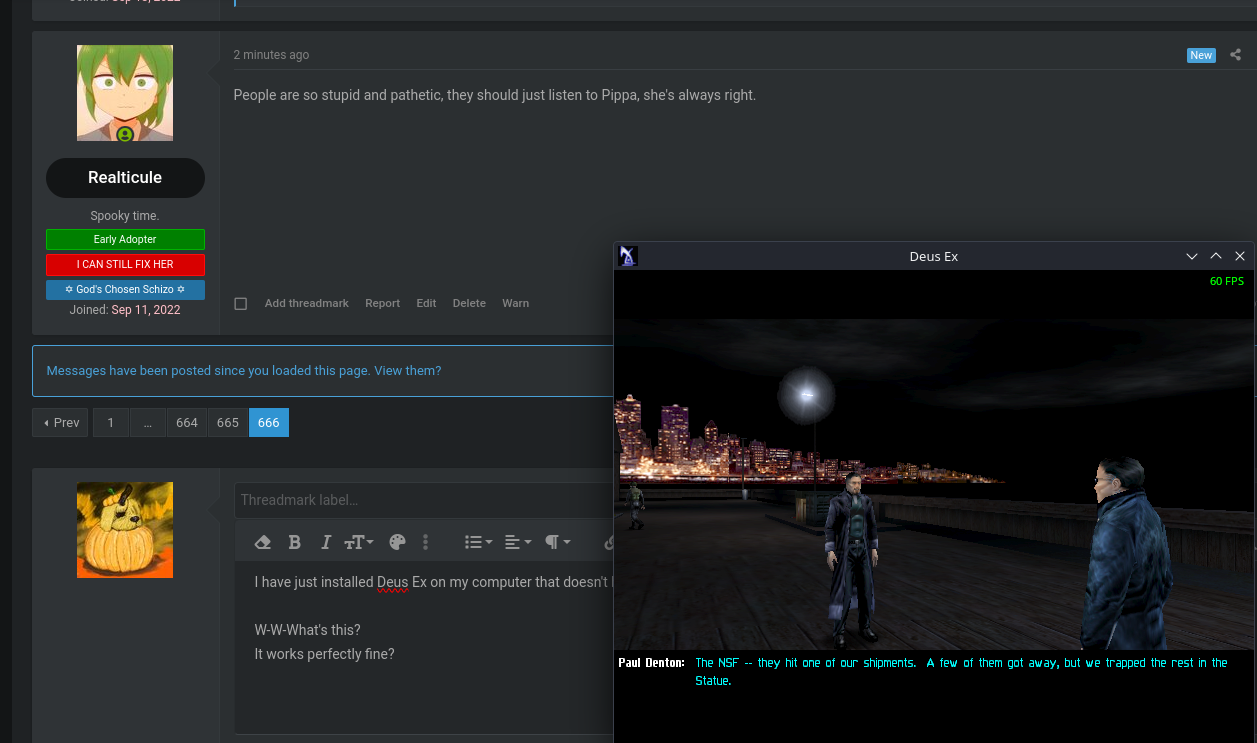Click the Deus Ex window title icon
The width and height of the screenshot is (1257, 743).
628,256
